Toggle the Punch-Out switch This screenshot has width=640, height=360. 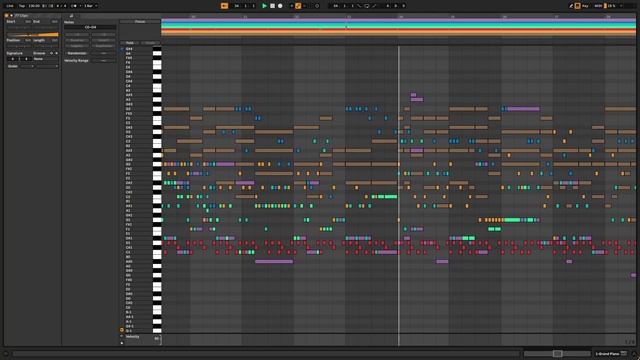[x=374, y=6]
